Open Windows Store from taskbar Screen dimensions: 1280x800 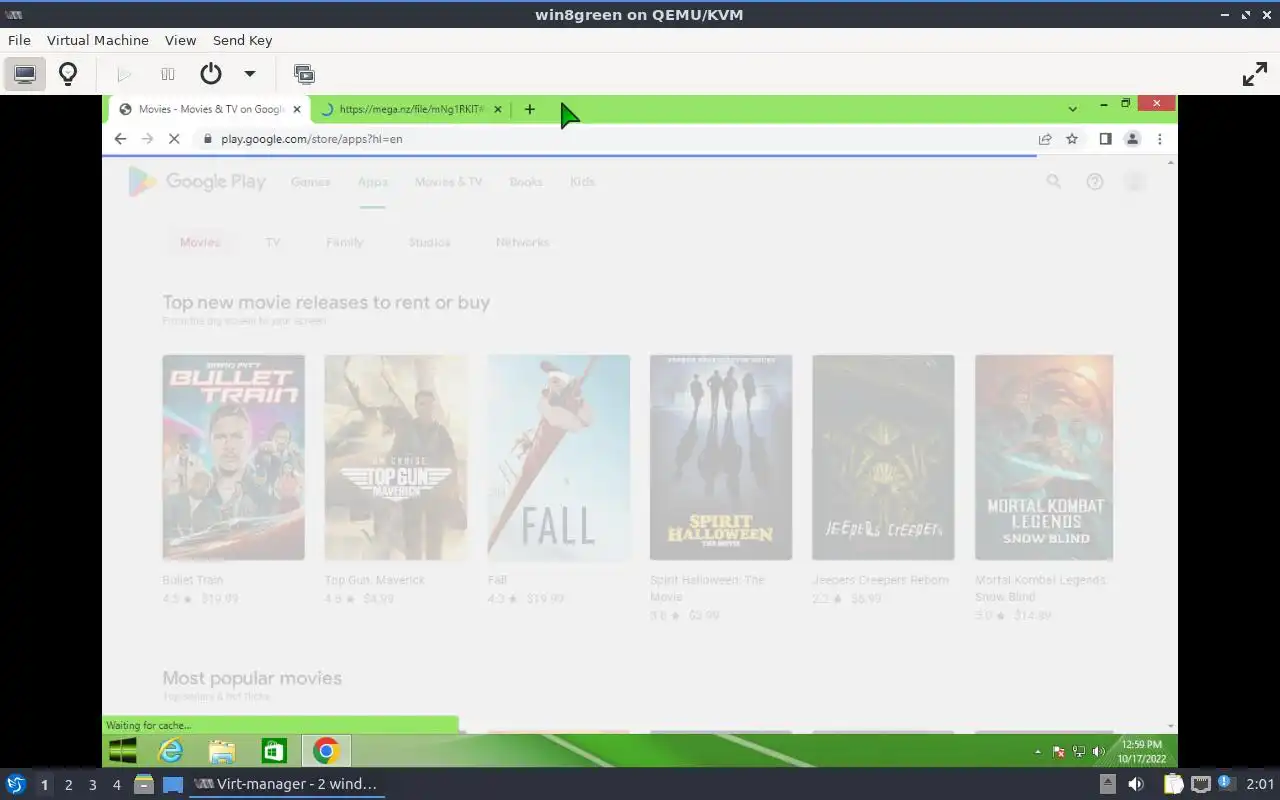coord(273,751)
